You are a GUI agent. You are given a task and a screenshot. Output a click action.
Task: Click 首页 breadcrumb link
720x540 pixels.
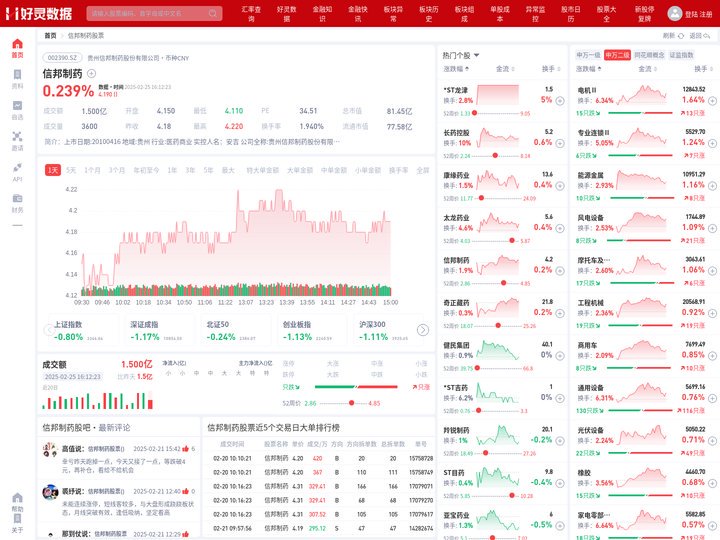(x=50, y=35)
